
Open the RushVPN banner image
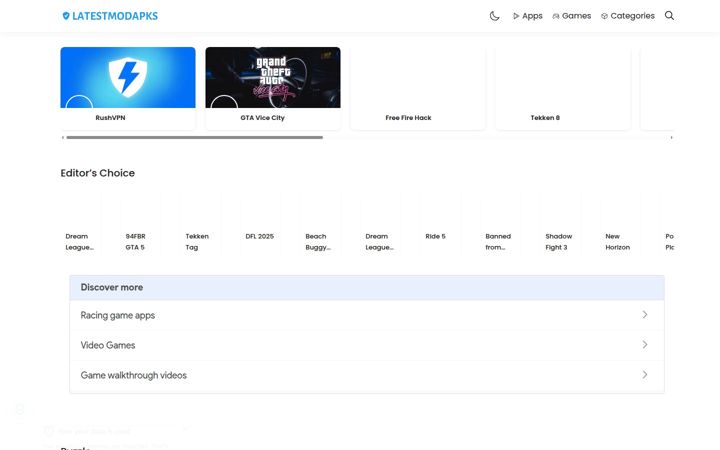click(x=128, y=77)
